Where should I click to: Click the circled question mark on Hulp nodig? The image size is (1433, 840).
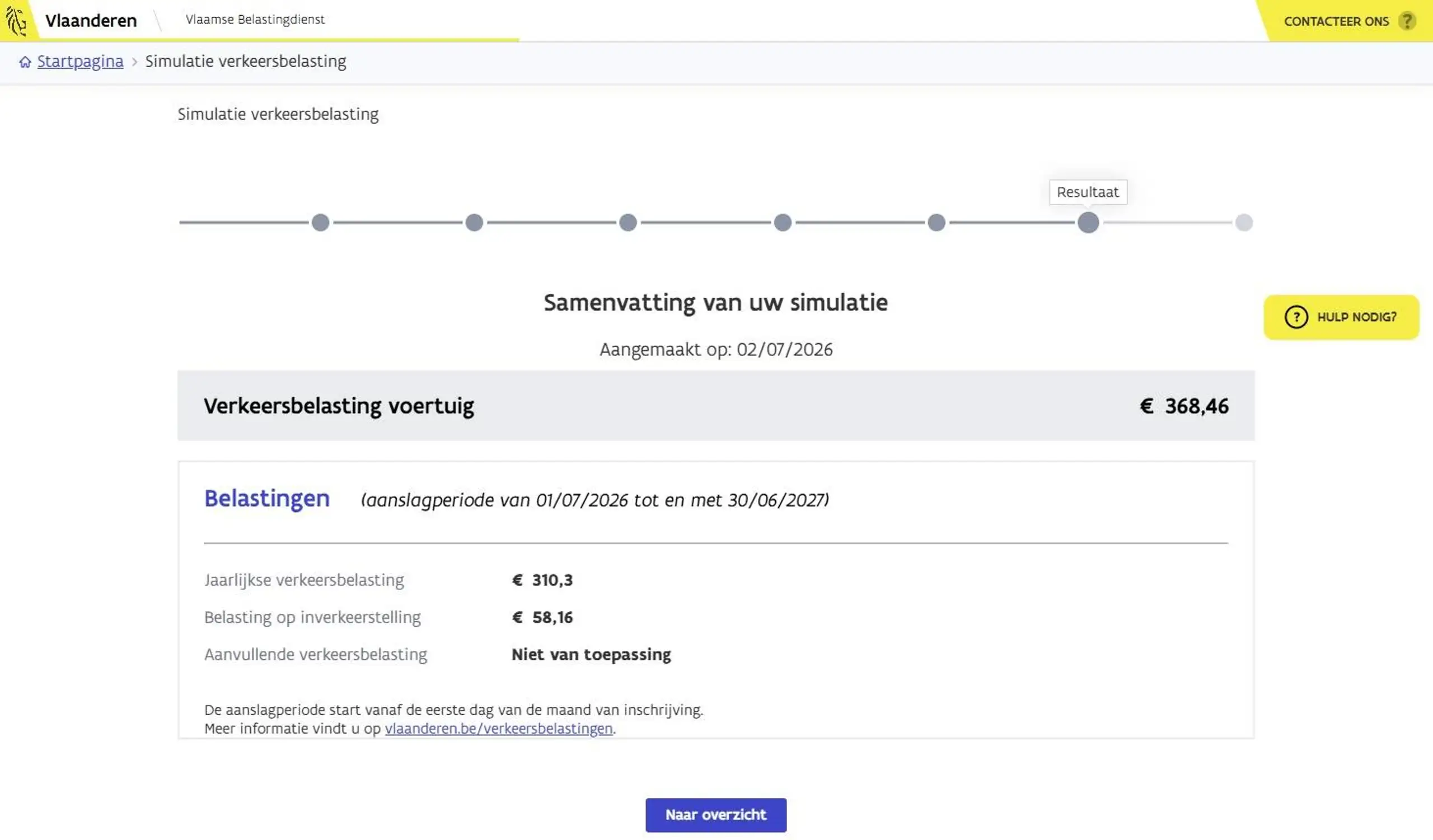coord(1296,317)
